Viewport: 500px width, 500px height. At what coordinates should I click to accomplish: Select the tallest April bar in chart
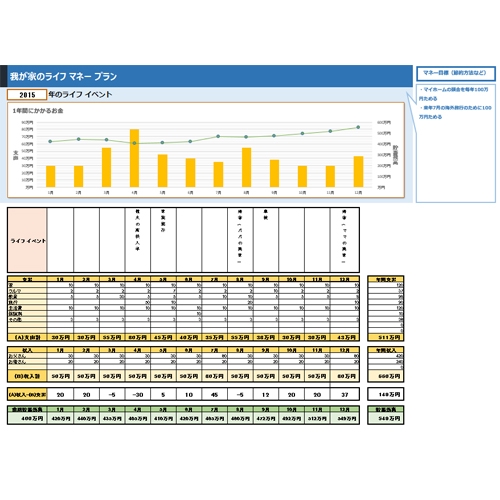point(134,158)
